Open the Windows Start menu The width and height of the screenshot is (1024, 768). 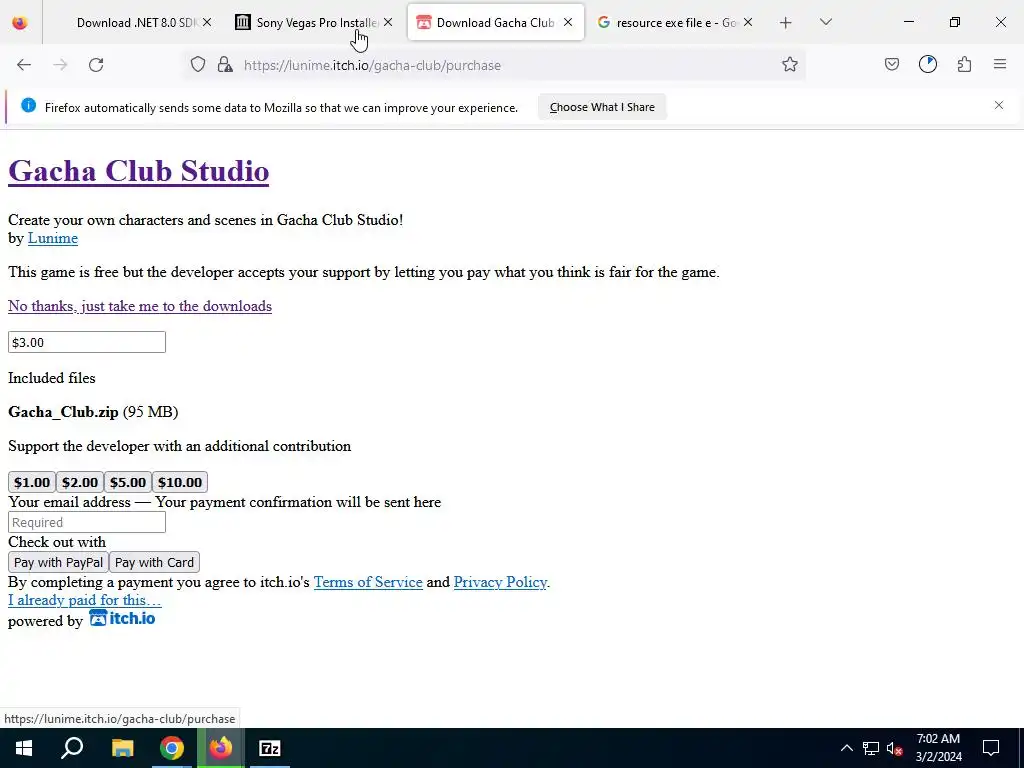click(x=24, y=748)
